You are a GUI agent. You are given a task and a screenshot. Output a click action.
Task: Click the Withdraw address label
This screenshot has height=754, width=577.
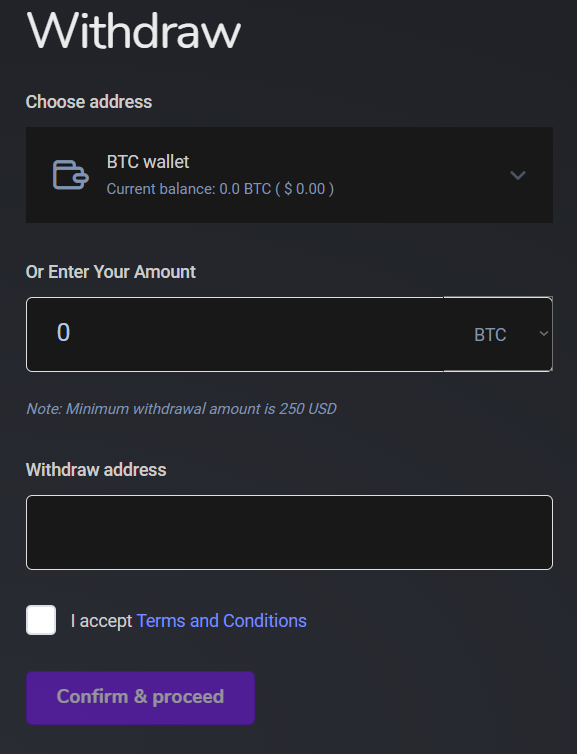point(96,470)
